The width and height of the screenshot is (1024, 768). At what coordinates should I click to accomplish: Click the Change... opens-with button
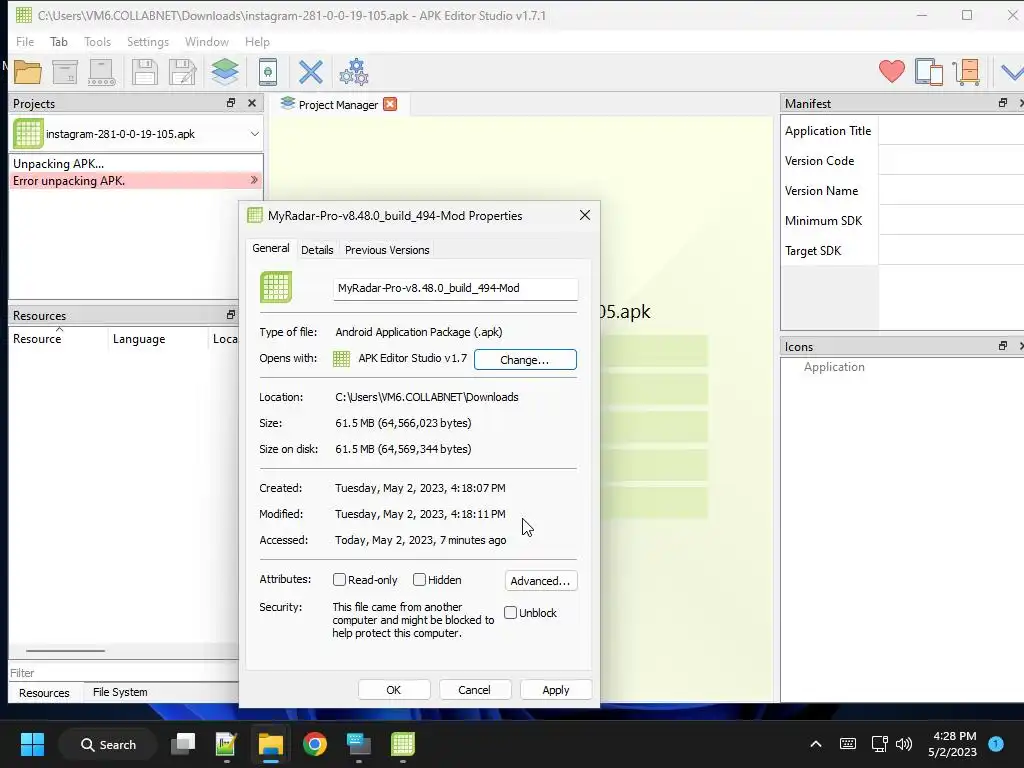(x=525, y=360)
